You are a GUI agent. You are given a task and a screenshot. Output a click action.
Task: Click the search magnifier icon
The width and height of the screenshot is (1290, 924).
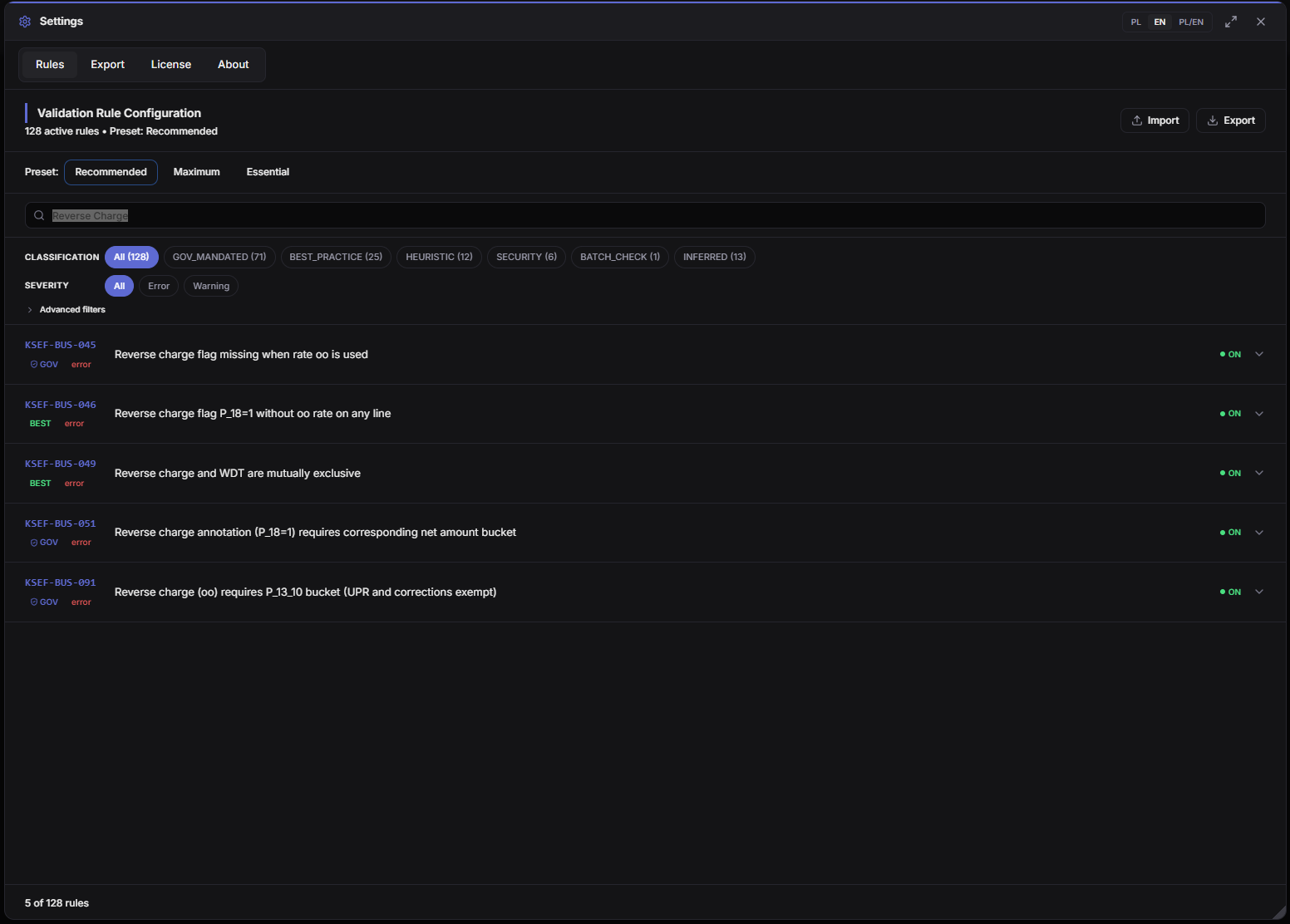coord(39,215)
